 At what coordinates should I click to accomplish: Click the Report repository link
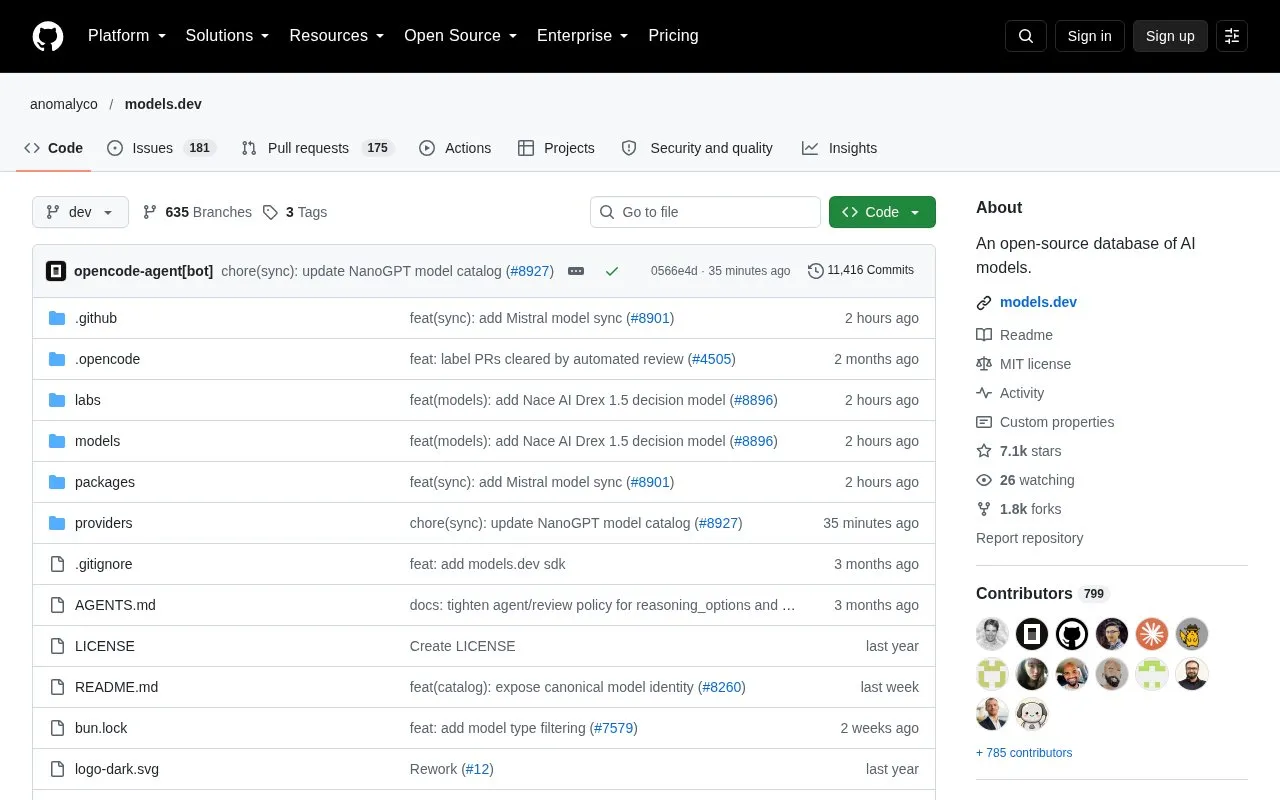tap(1029, 538)
